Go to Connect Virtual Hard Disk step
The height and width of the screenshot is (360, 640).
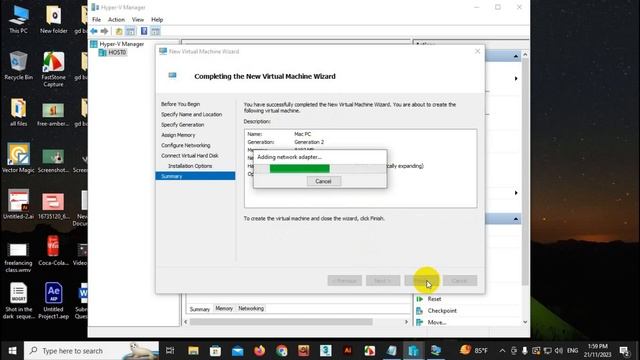pyautogui.click(x=189, y=156)
